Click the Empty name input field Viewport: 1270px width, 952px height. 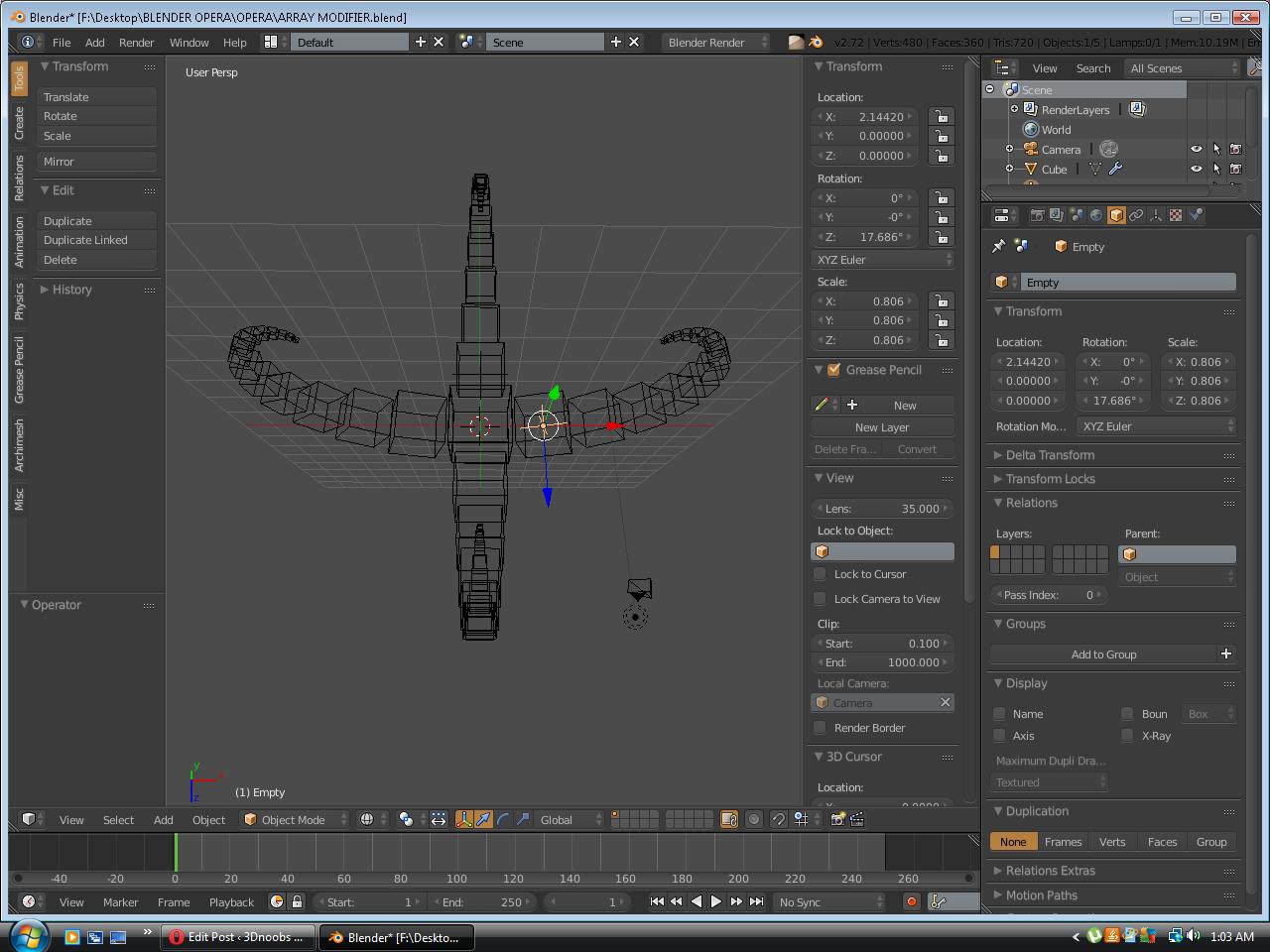click(1129, 282)
